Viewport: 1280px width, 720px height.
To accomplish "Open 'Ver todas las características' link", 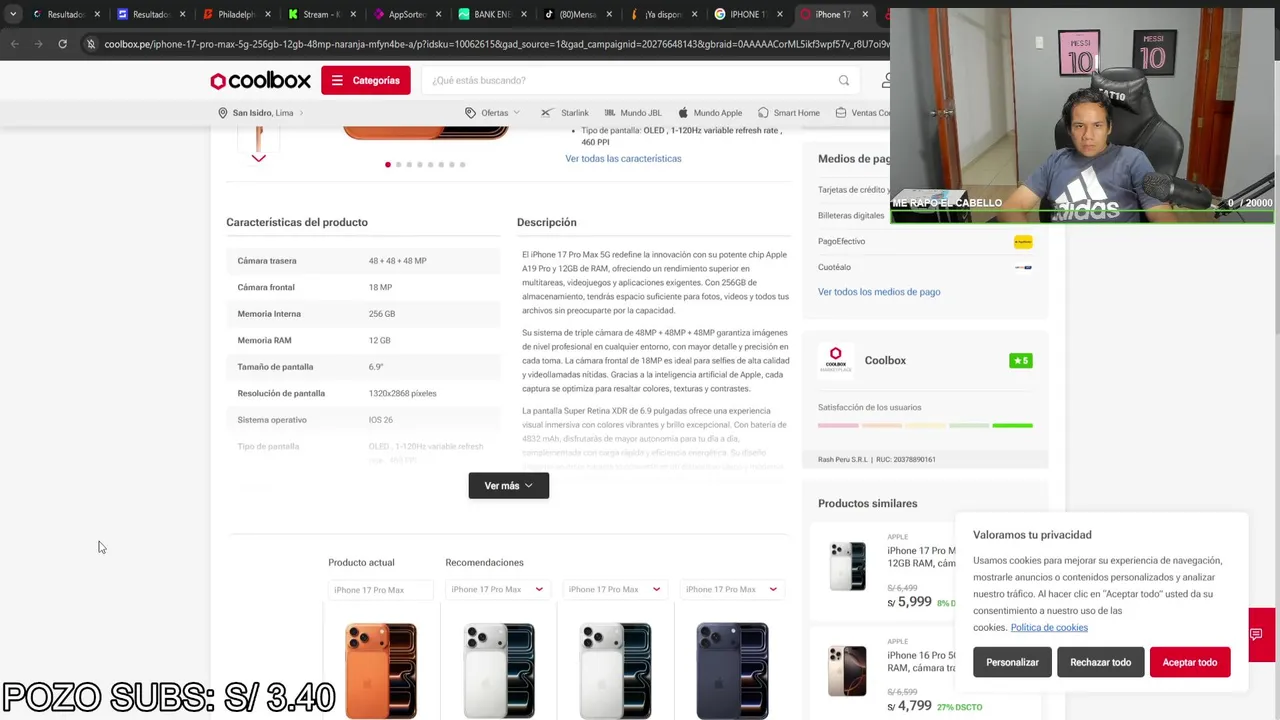I will 623,158.
